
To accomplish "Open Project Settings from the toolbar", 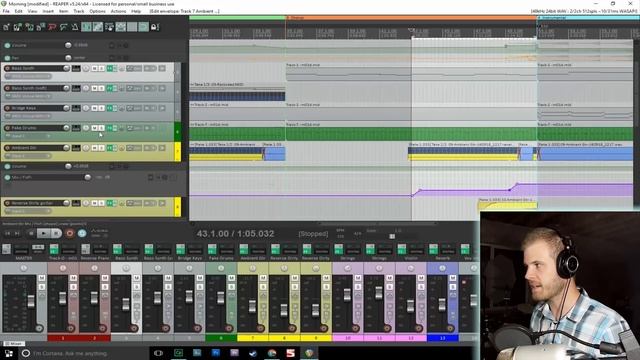I will coord(40,27).
